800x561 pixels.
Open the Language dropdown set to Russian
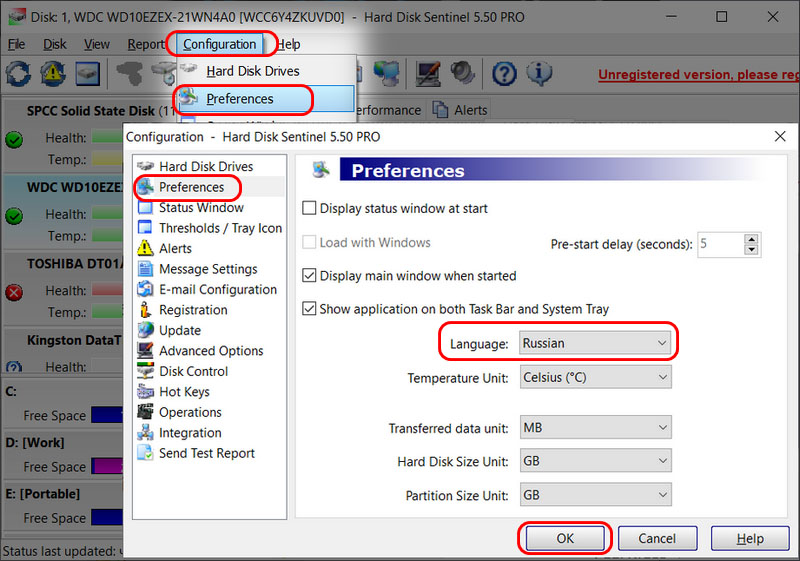pos(595,343)
